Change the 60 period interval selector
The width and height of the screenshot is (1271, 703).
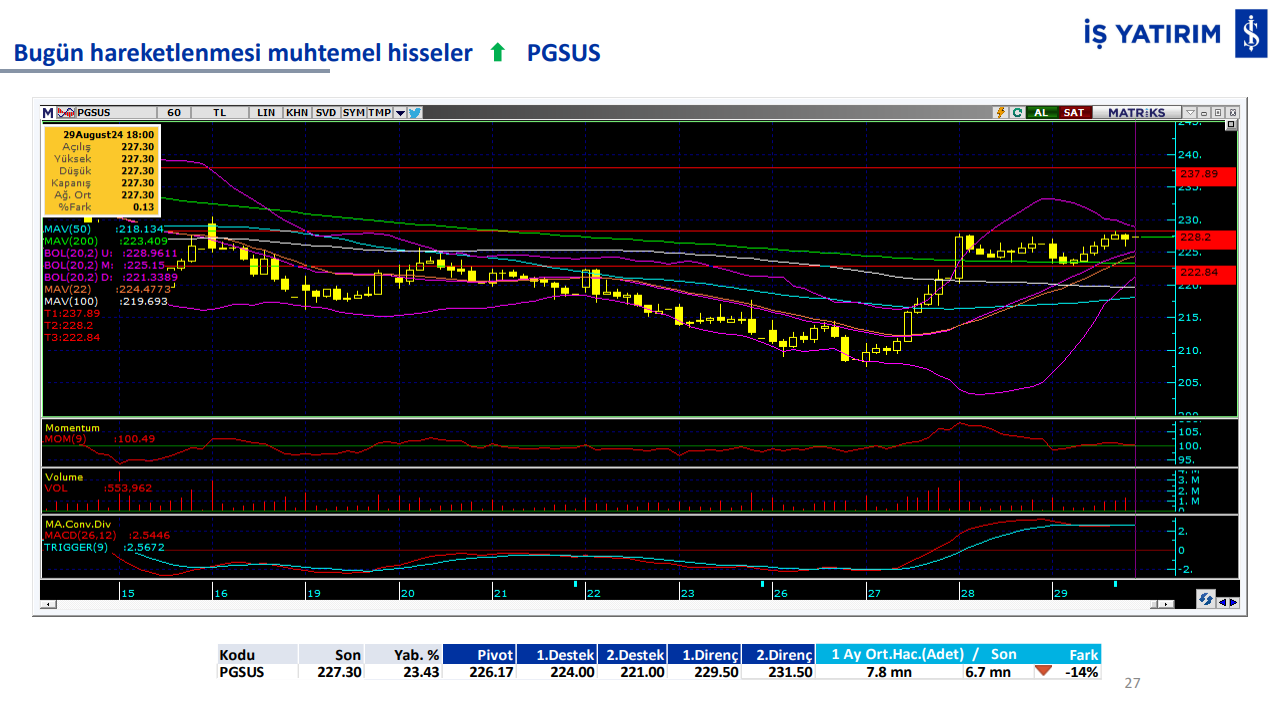pos(174,113)
